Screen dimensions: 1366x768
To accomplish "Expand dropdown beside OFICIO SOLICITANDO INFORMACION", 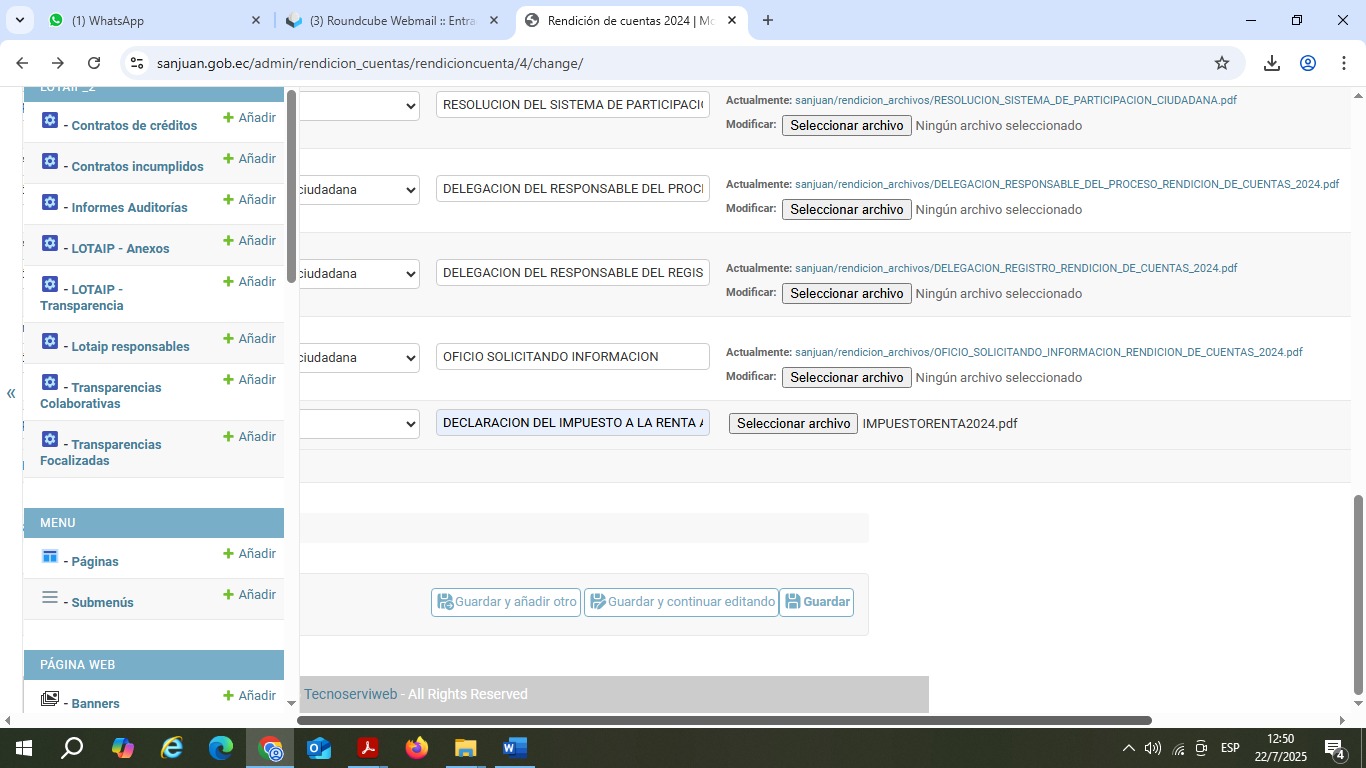I will pyautogui.click(x=359, y=357).
